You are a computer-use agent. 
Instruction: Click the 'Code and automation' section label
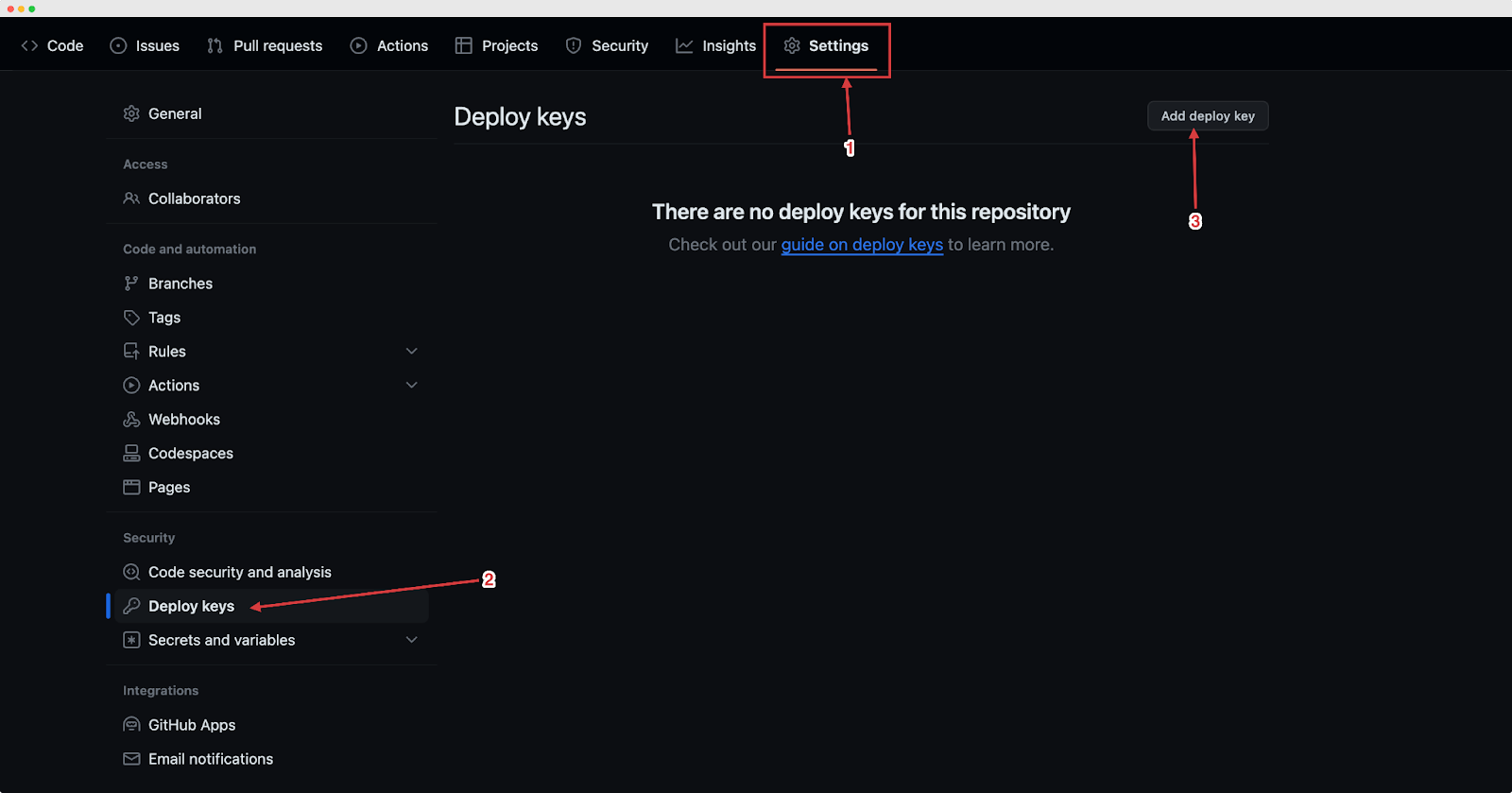[189, 250]
